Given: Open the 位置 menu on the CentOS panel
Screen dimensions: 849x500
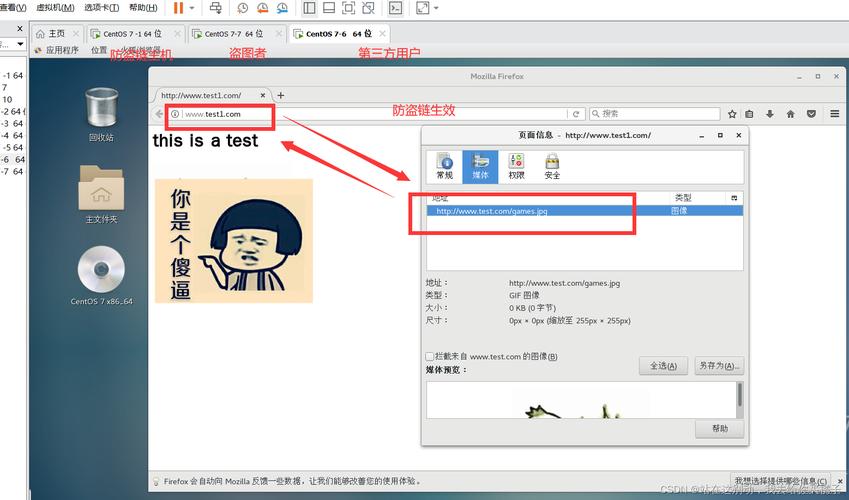Looking at the screenshot, I should click(x=99, y=50).
